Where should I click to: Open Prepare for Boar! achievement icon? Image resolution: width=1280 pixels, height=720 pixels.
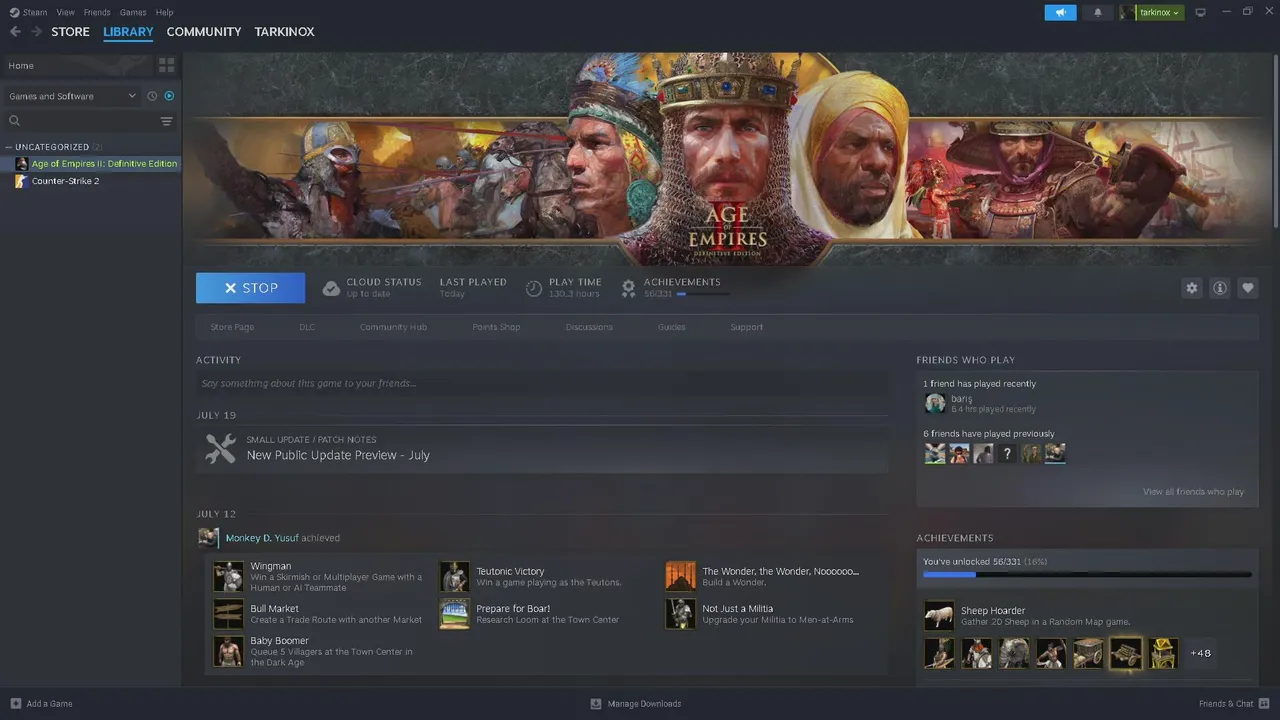pyautogui.click(x=454, y=614)
